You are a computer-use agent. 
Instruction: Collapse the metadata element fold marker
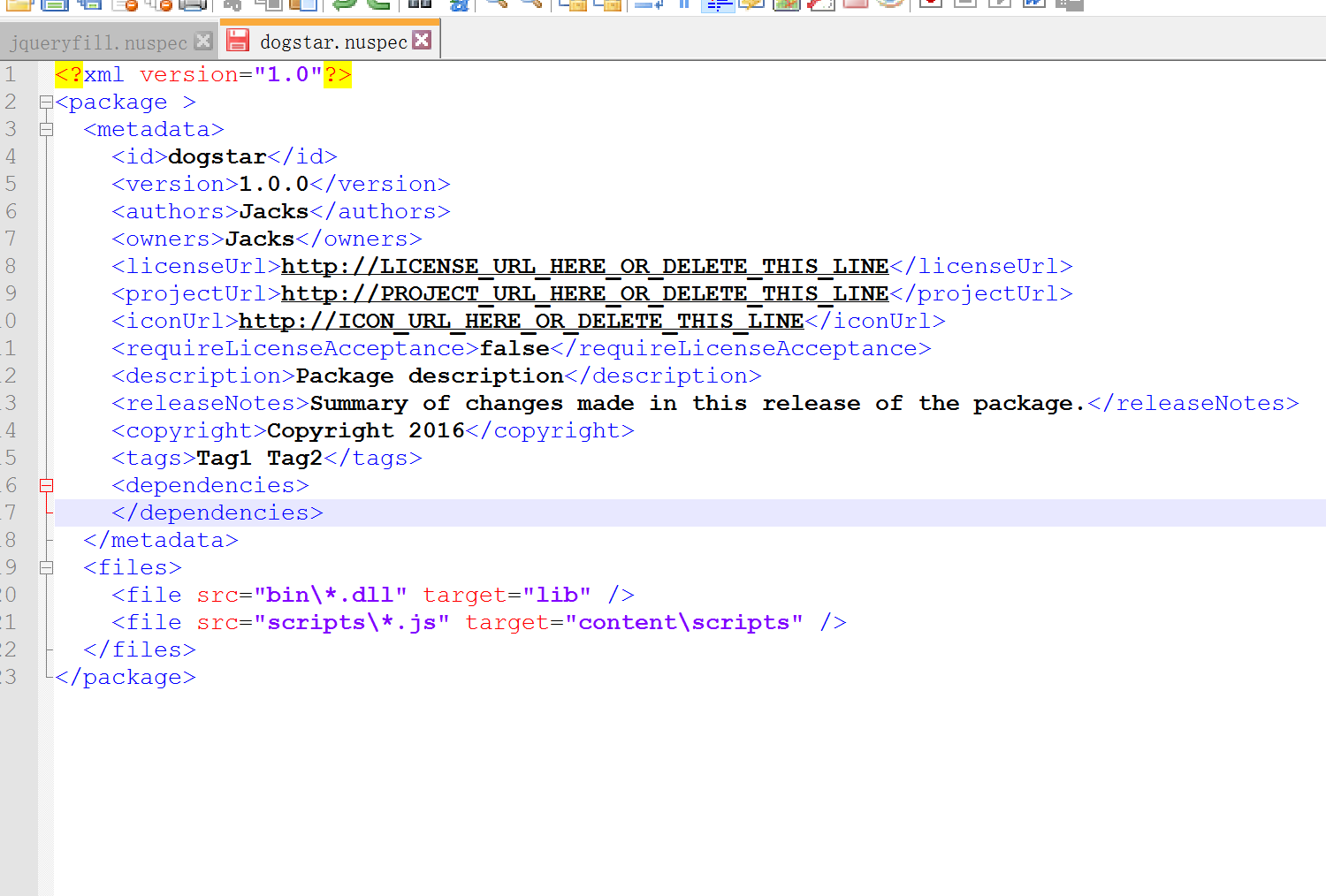(x=46, y=130)
